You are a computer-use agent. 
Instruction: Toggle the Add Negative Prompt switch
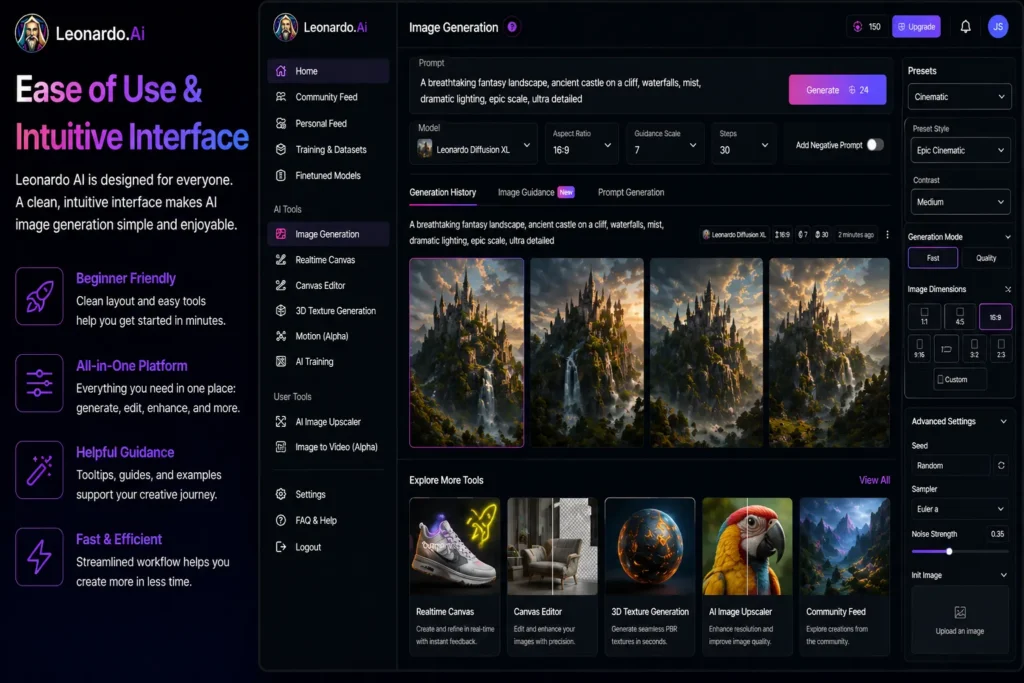click(875, 145)
